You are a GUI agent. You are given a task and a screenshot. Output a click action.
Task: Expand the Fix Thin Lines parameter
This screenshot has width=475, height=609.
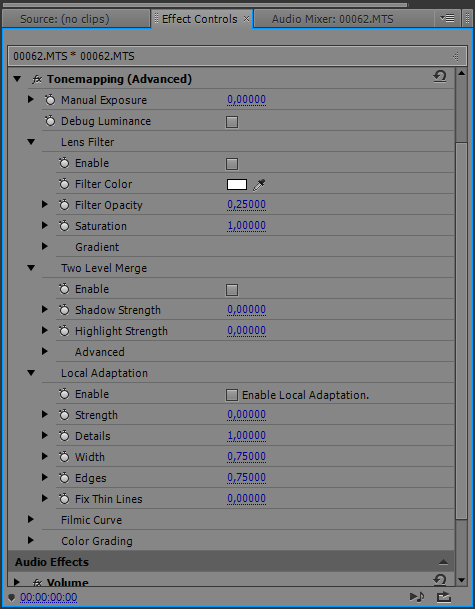point(45,498)
